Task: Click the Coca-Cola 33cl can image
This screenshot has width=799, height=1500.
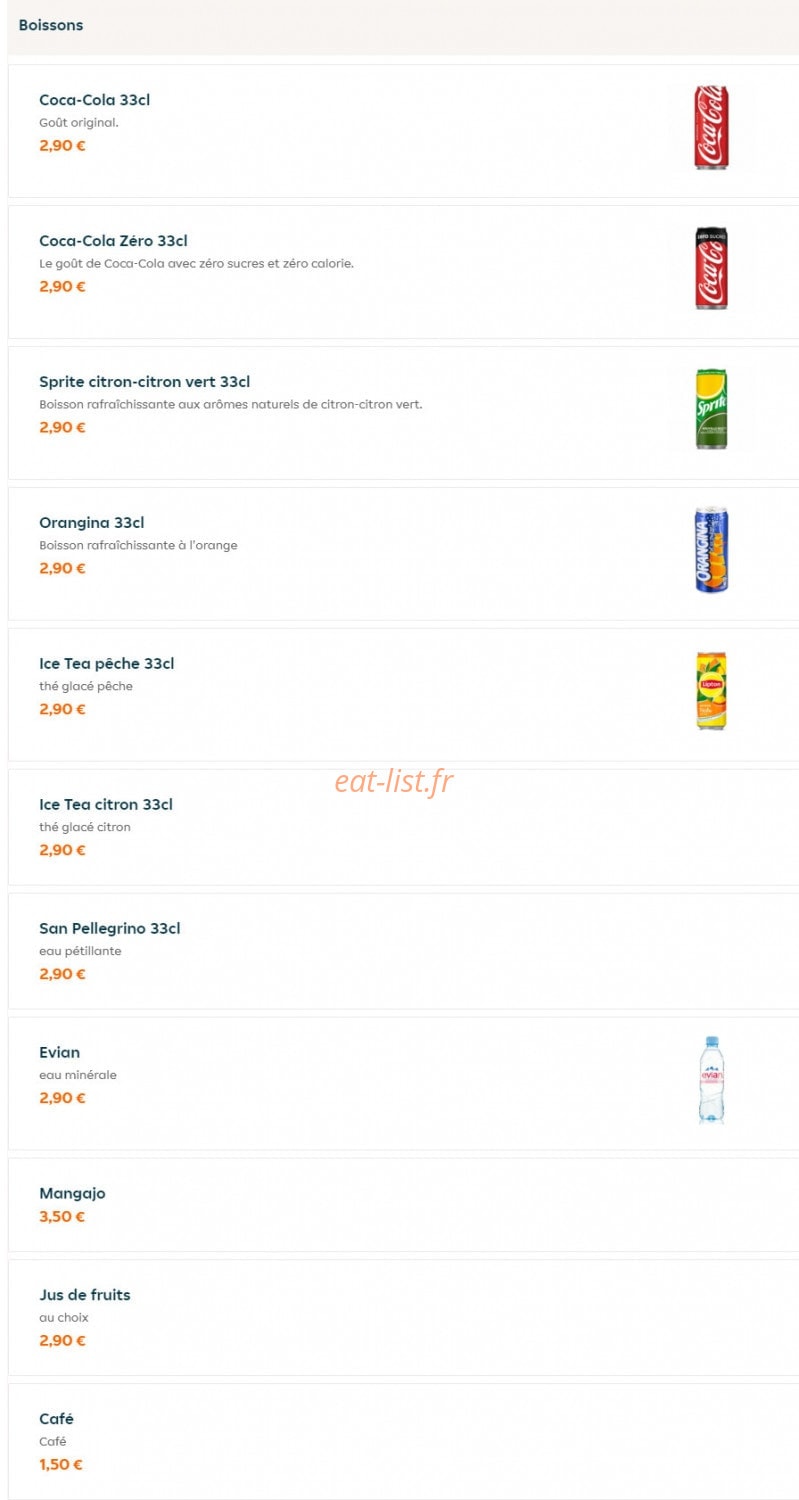Action: click(711, 127)
